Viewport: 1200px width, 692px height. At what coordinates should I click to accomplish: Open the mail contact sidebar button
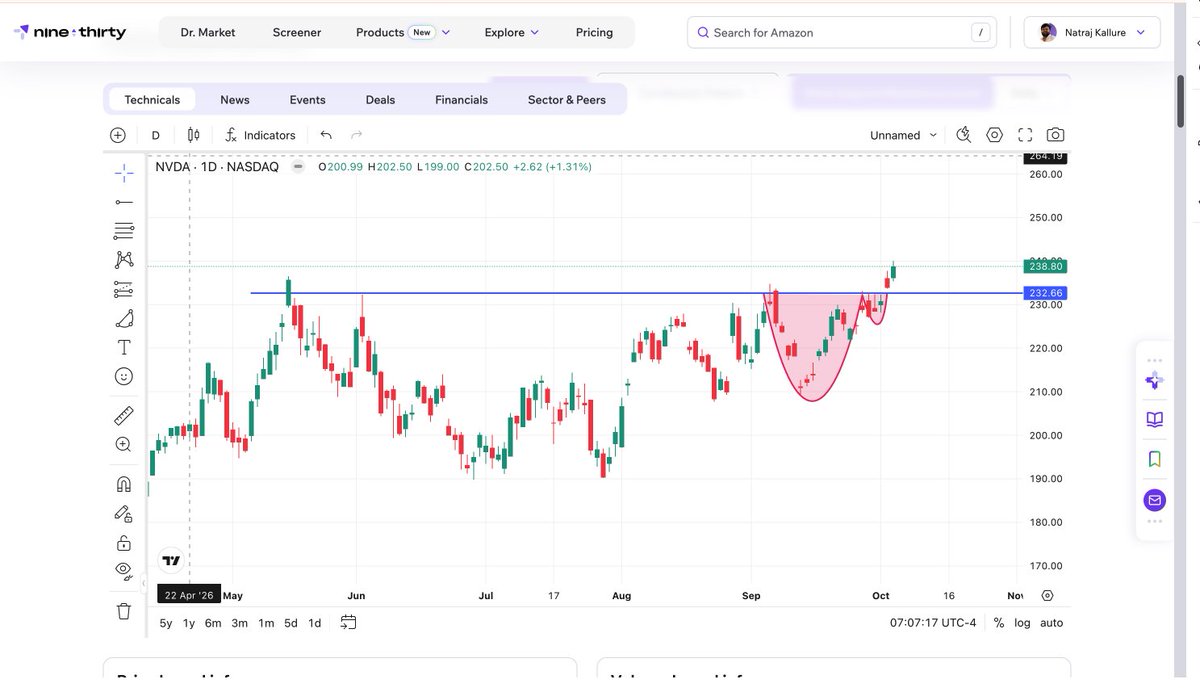[1155, 499]
